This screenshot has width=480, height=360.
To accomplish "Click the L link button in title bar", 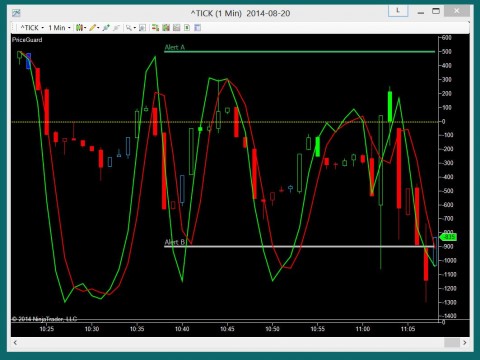I will click(x=398, y=11).
